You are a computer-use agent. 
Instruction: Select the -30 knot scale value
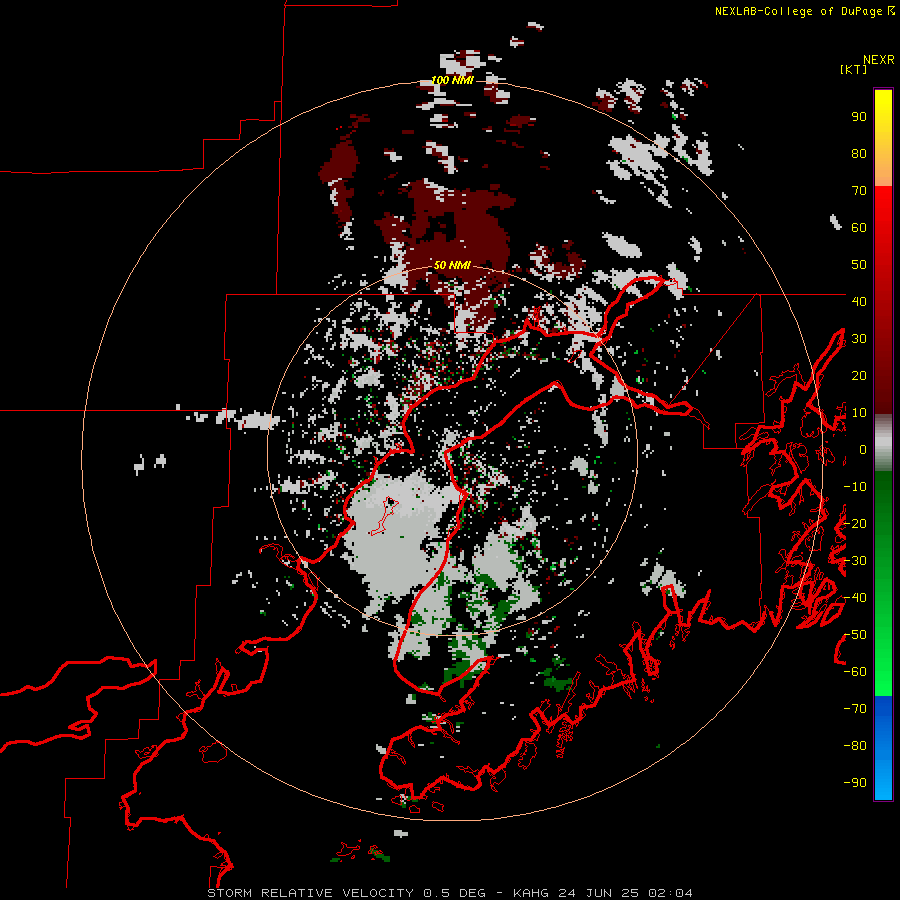[x=855, y=561]
